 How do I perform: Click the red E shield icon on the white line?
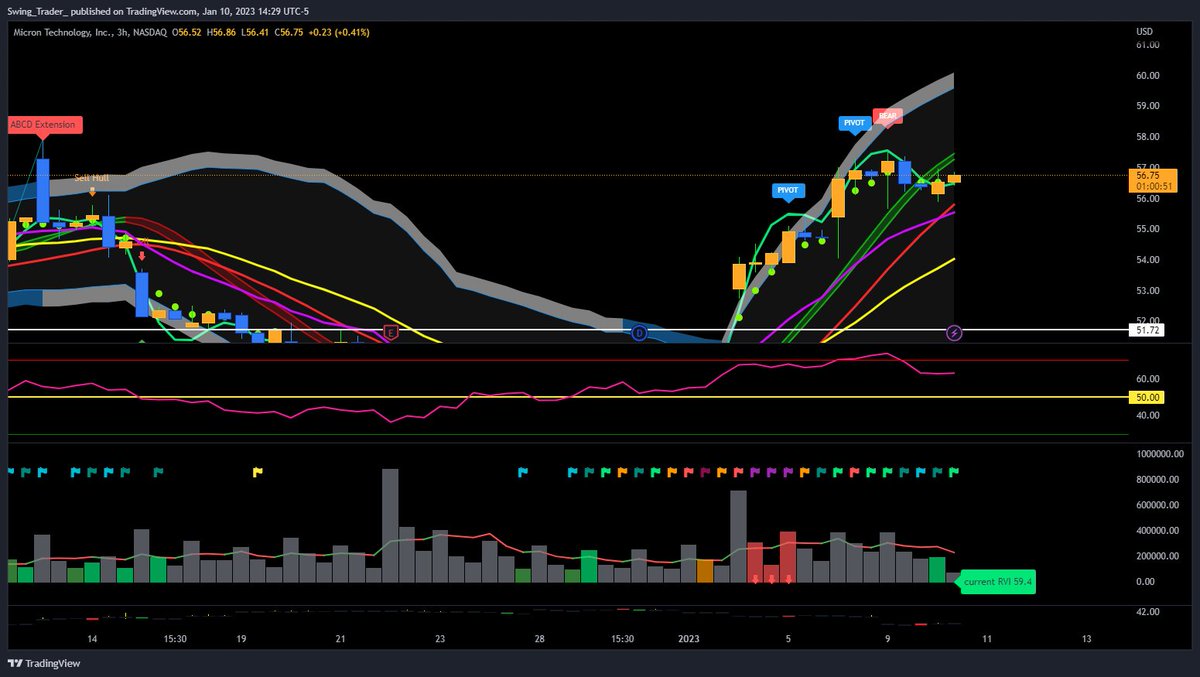pos(390,332)
